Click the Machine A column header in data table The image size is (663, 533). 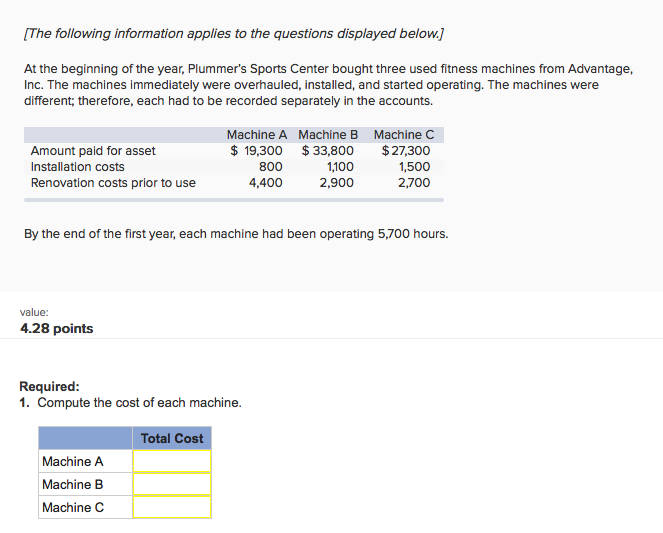pos(257,134)
